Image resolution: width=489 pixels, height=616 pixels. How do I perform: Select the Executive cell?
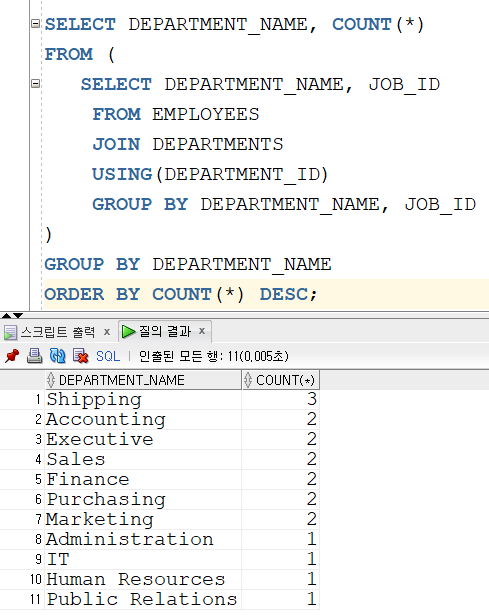[x=143, y=440]
